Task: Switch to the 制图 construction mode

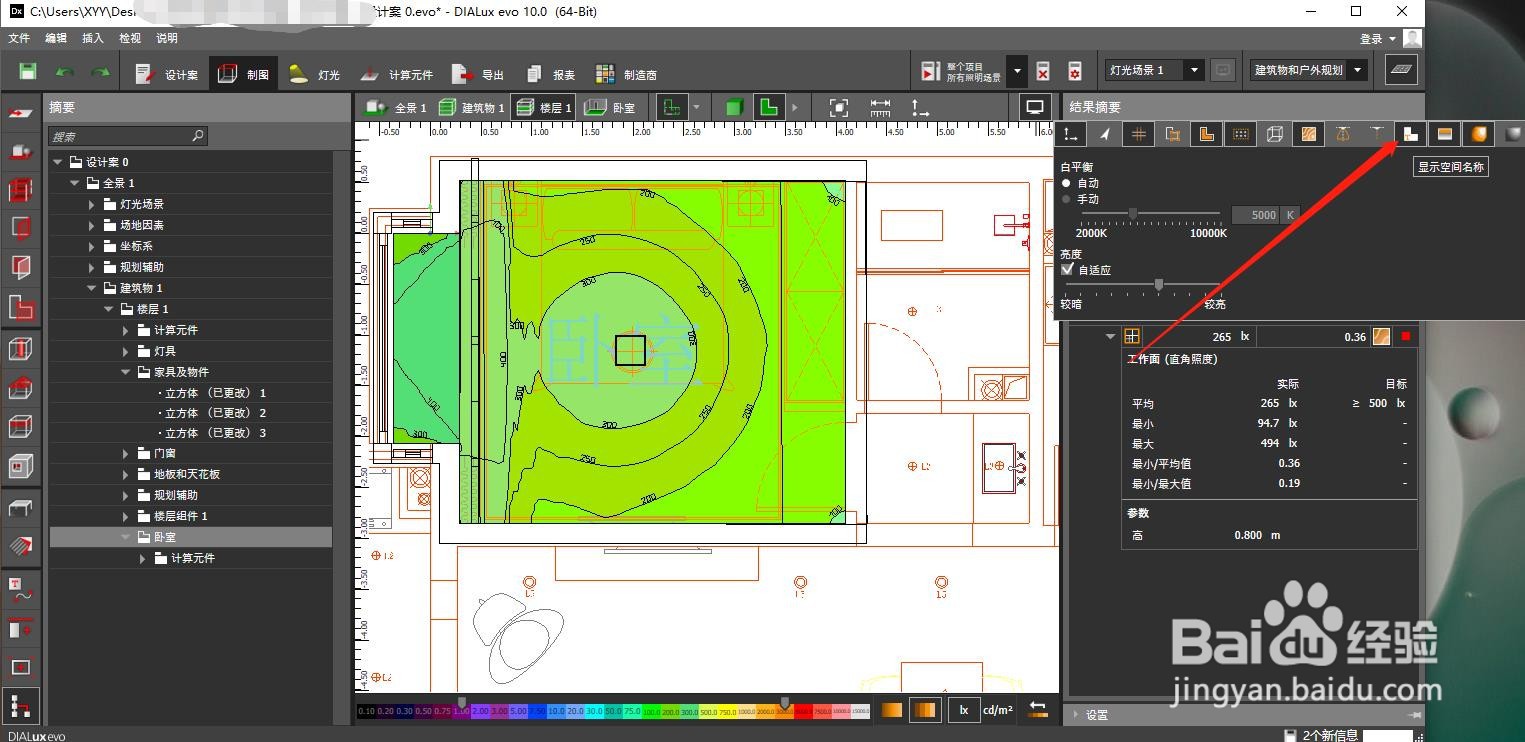Action: (x=243, y=74)
